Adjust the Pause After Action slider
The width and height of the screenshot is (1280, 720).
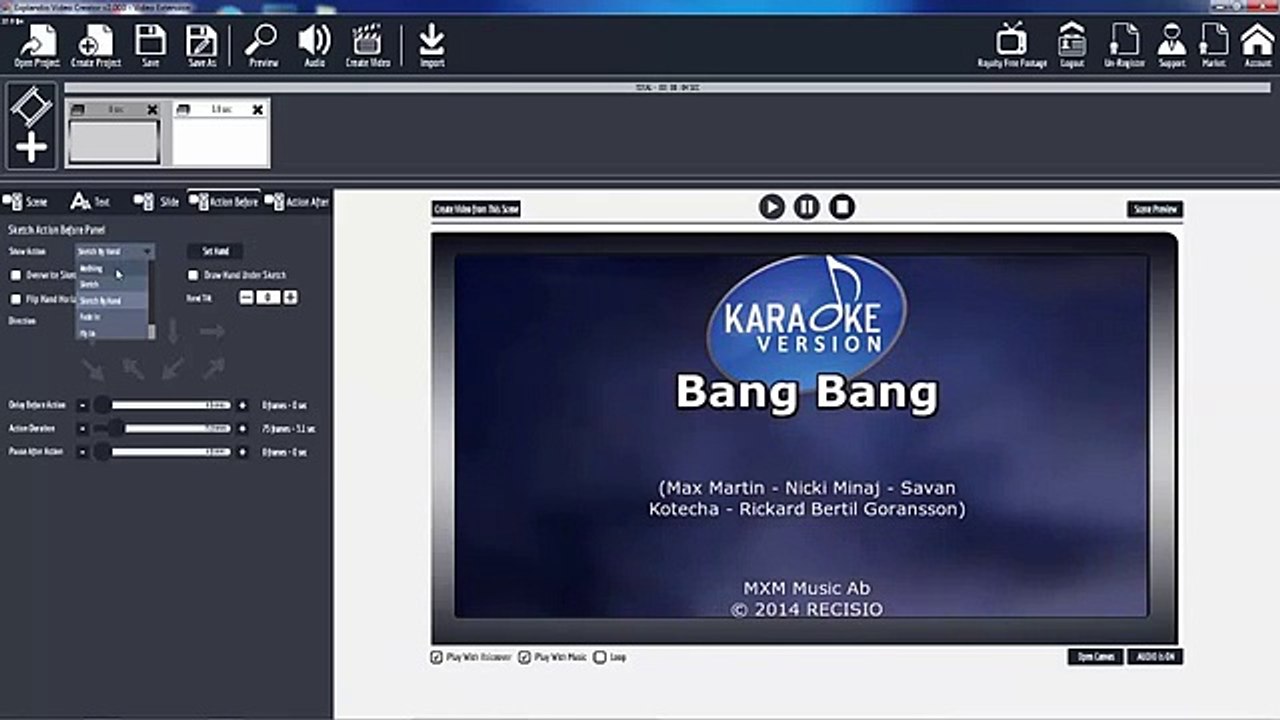[x=163, y=452]
